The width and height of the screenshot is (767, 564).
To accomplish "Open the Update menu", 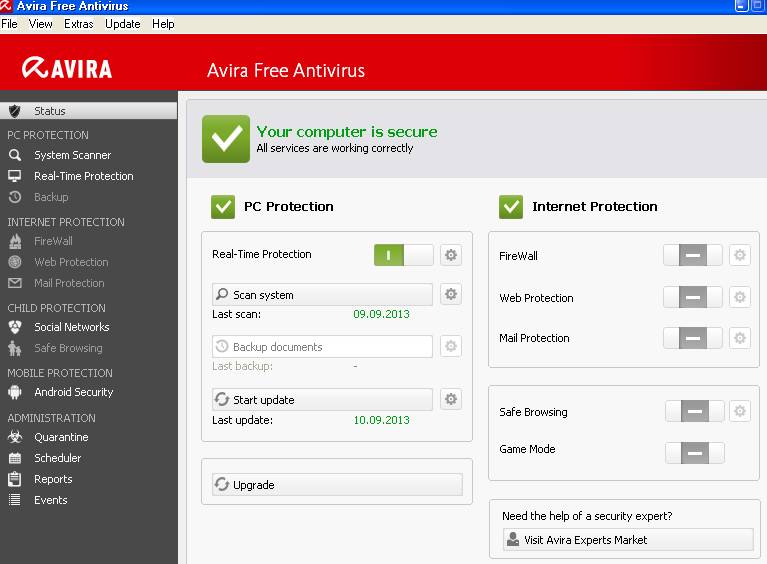I will 123,24.
